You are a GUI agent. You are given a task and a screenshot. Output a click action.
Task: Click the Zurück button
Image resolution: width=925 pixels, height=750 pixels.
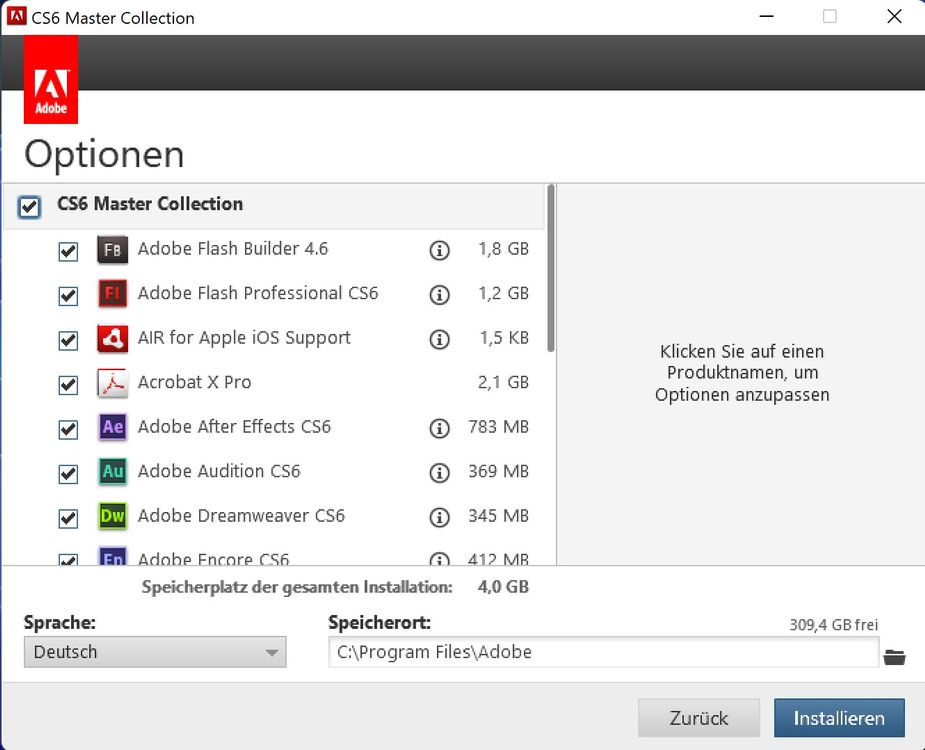698,718
